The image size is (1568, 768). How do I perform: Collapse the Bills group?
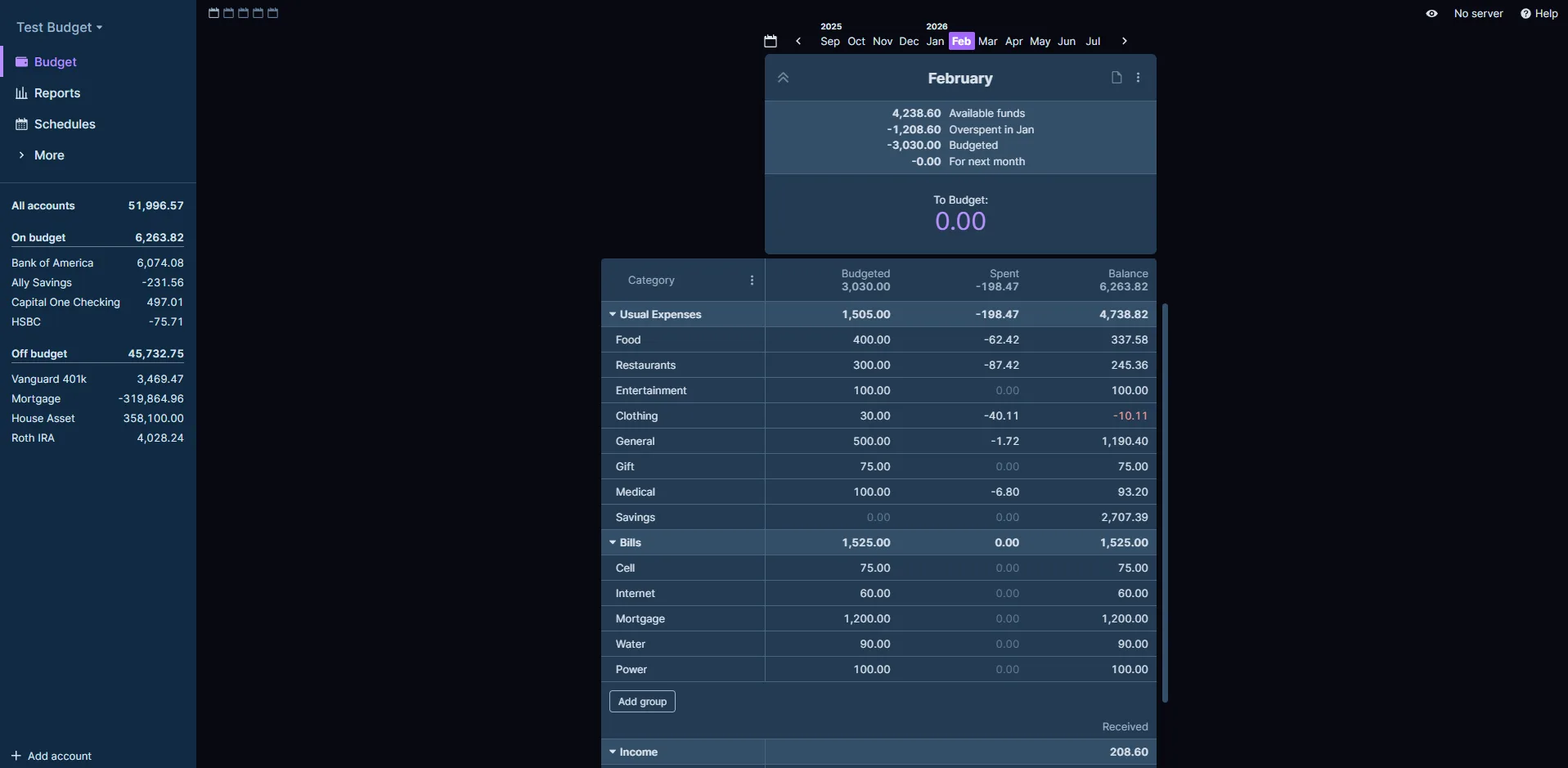click(x=613, y=543)
